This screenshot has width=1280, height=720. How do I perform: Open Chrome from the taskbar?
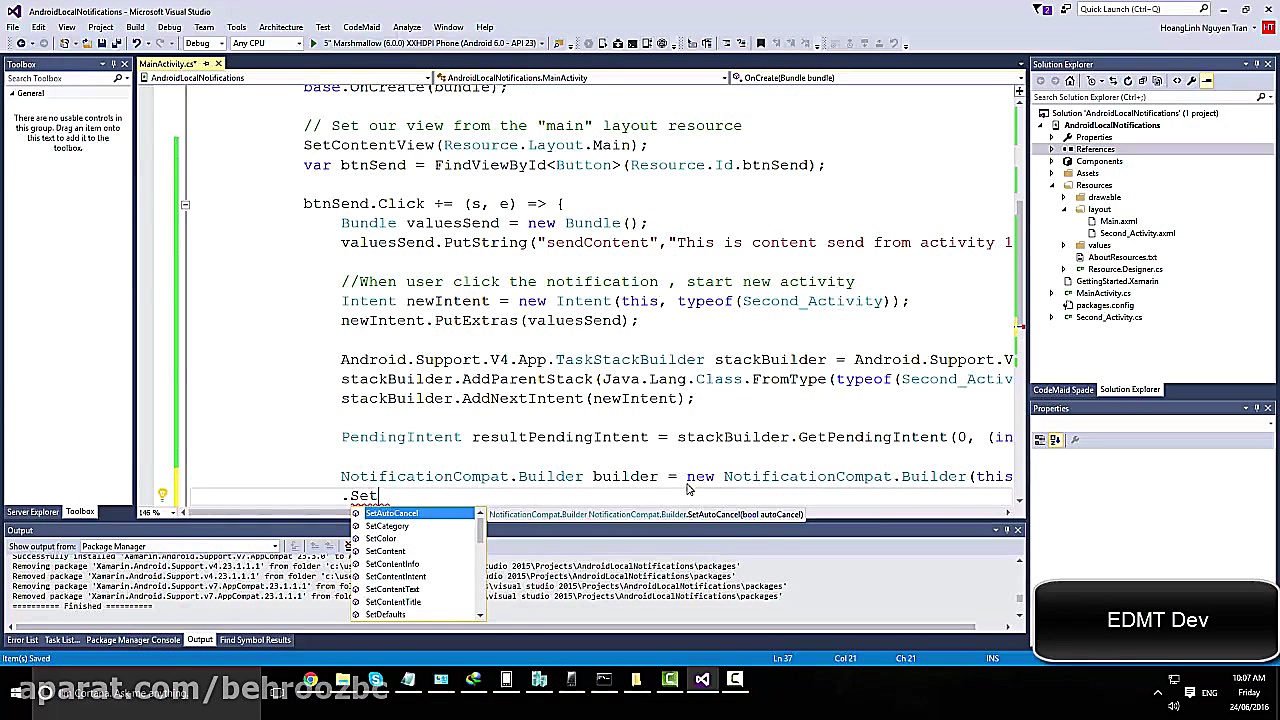tap(311, 681)
